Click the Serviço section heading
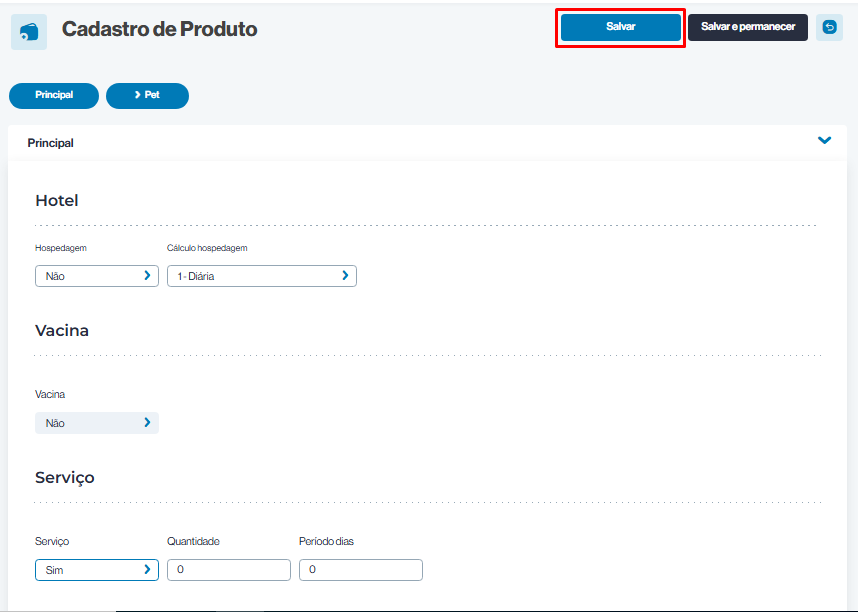 [65, 478]
